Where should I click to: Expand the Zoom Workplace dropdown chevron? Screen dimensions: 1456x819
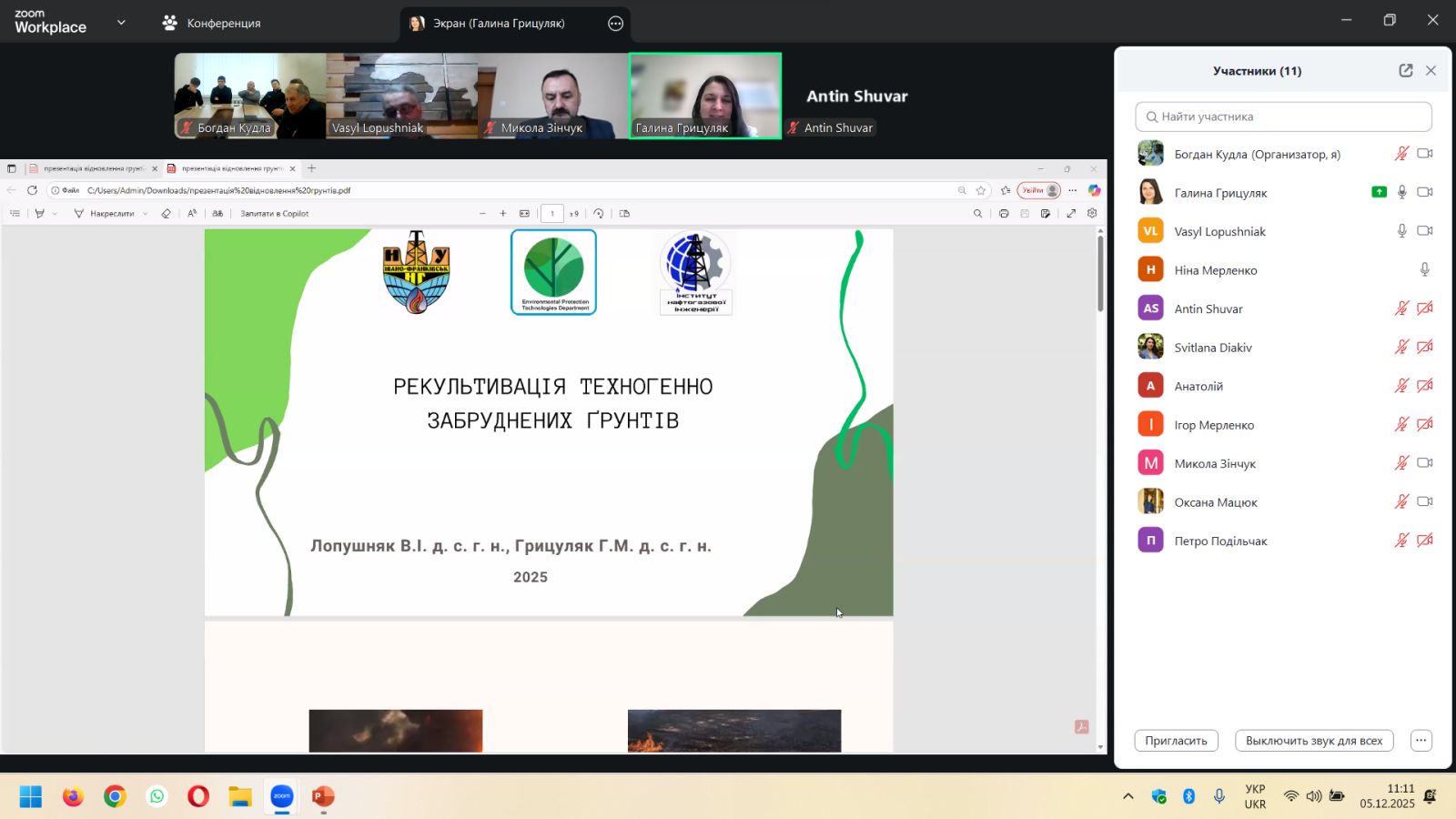tap(121, 23)
